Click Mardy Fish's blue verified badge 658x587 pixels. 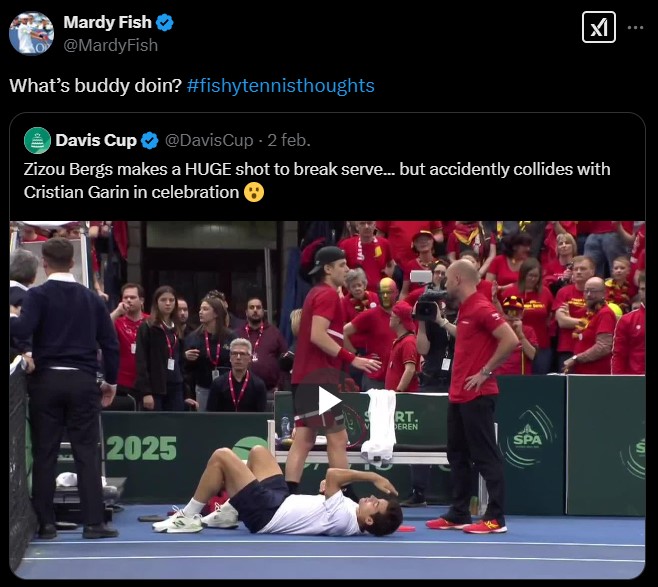164,22
